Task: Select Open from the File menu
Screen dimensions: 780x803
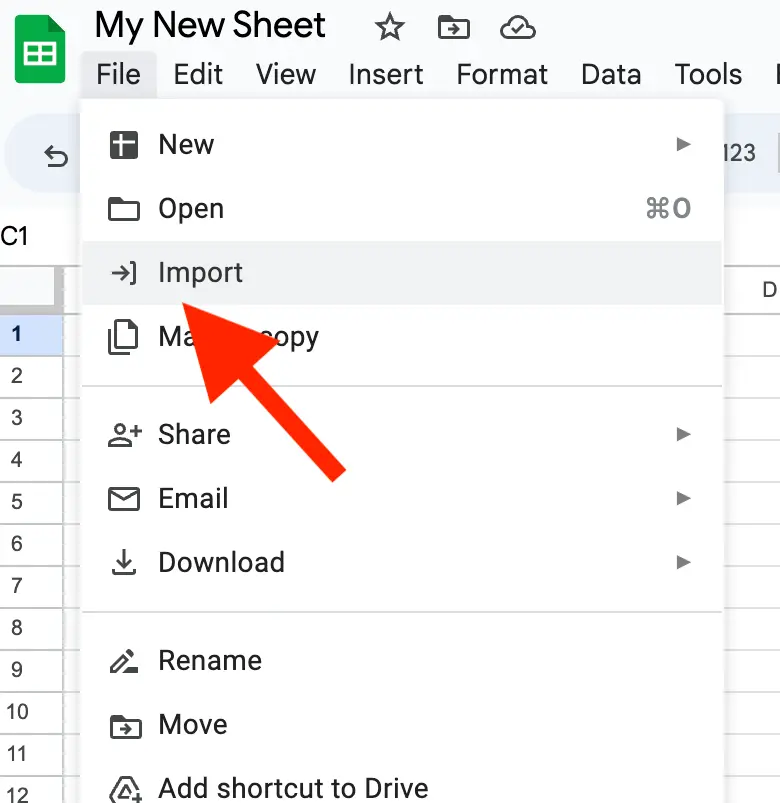Action: click(191, 208)
